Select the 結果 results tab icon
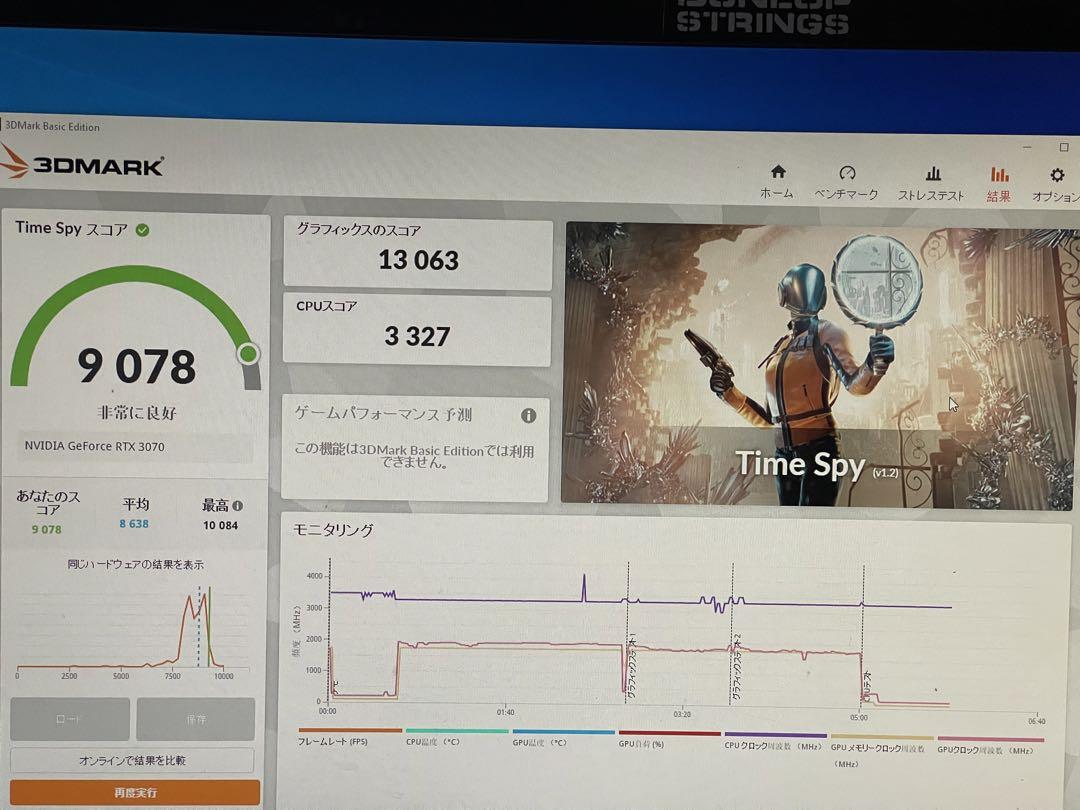The height and width of the screenshot is (810, 1080). [x=999, y=174]
